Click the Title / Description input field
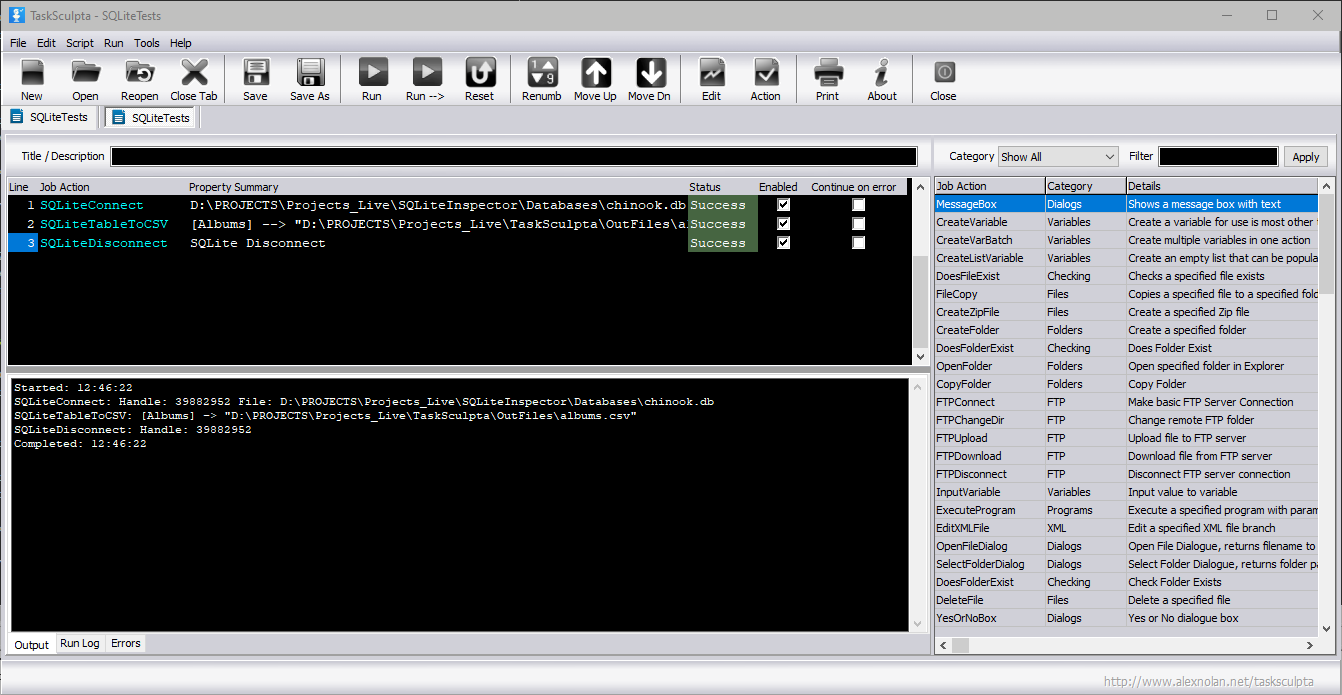 point(513,157)
